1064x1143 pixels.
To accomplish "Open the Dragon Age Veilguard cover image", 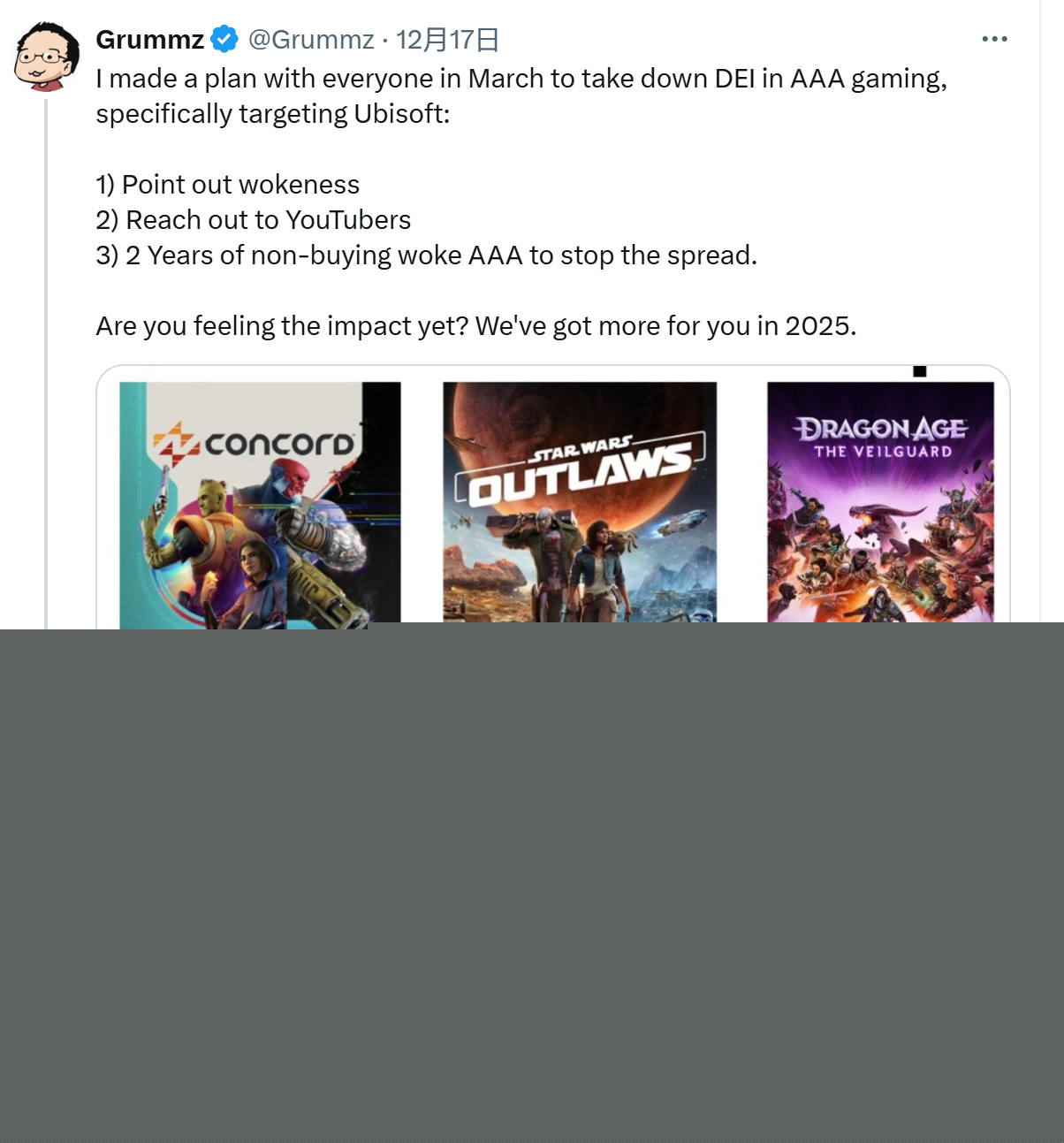I will [x=880, y=502].
